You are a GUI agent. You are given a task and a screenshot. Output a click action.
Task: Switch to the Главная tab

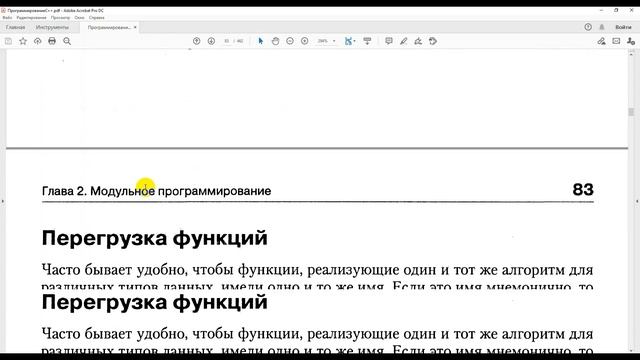(16, 27)
